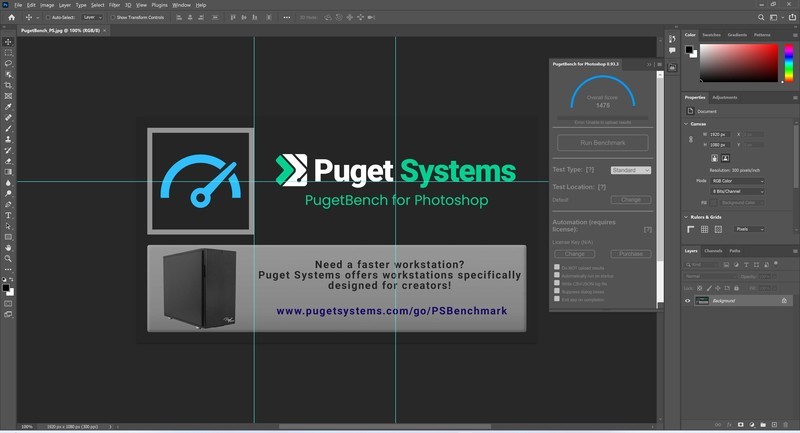Open the Plugins menu
Viewport: 800px width, 433px height.
[159, 5]
